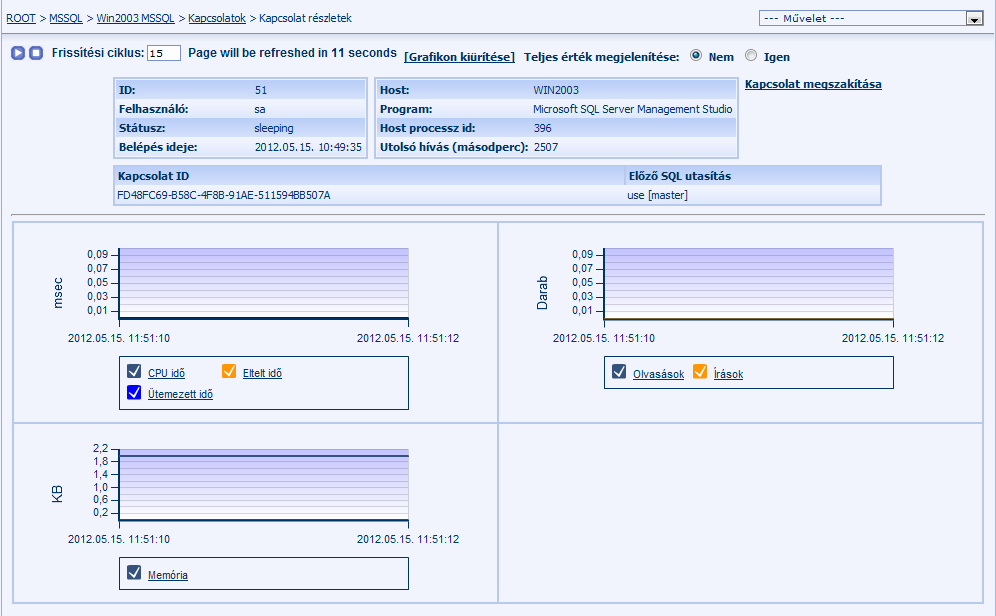Toggle the CPU idő checkbox

[x=135, y=372]
